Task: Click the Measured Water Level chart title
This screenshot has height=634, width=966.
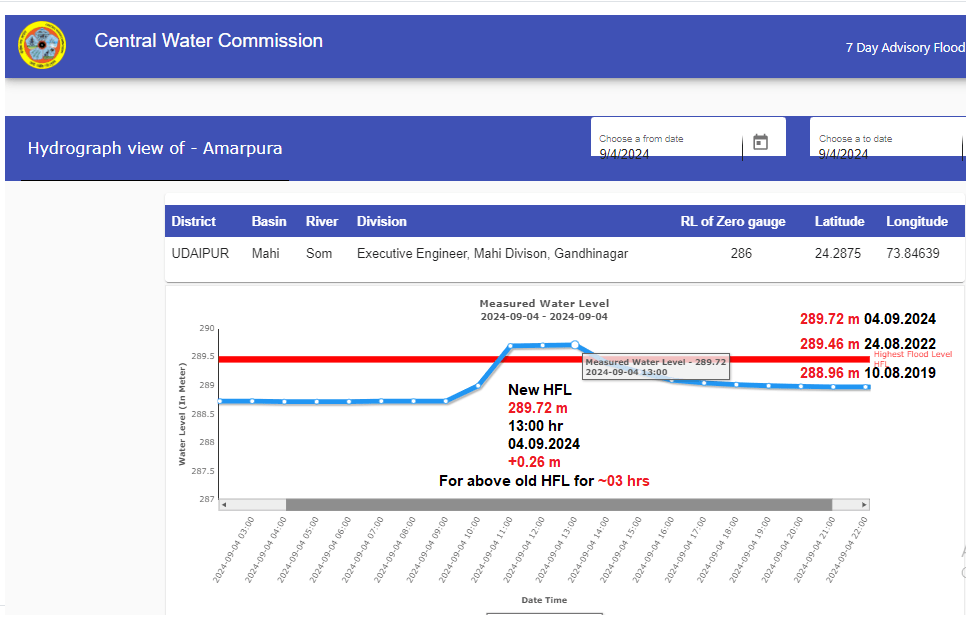Action: pyautogui.click(x=543, y=303)
